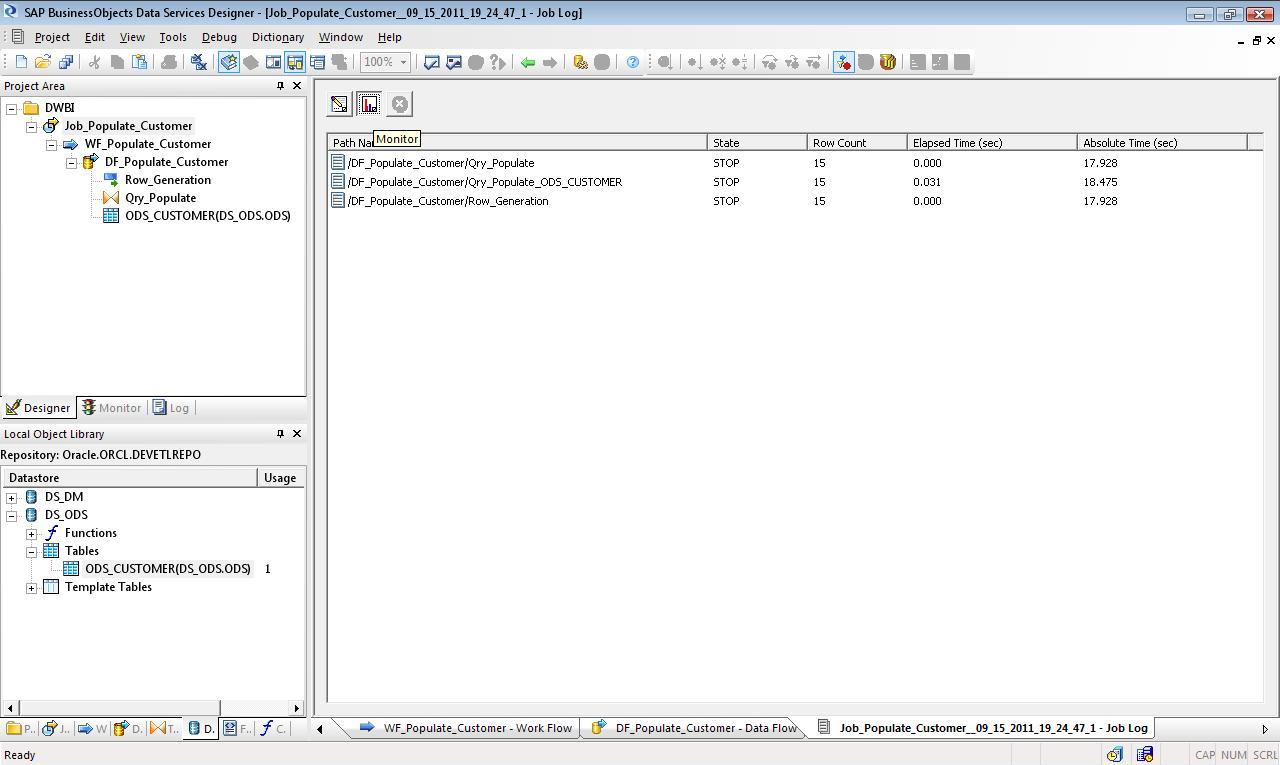Close the Project Area panel
Screen dimensions: 1280x765
pyautogui.click(x=296, y=86)
